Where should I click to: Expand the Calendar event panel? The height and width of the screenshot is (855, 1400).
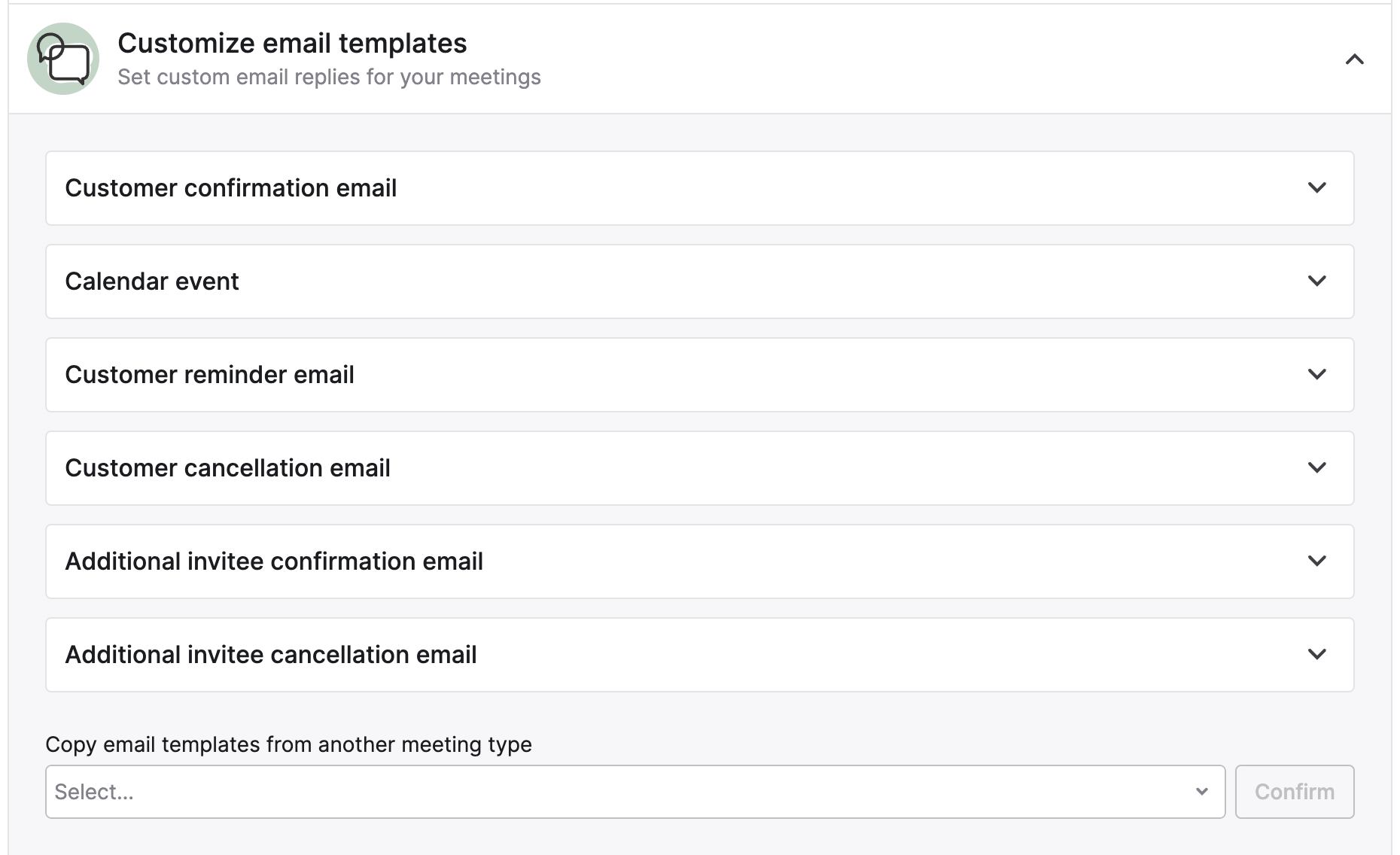[152, 281]
